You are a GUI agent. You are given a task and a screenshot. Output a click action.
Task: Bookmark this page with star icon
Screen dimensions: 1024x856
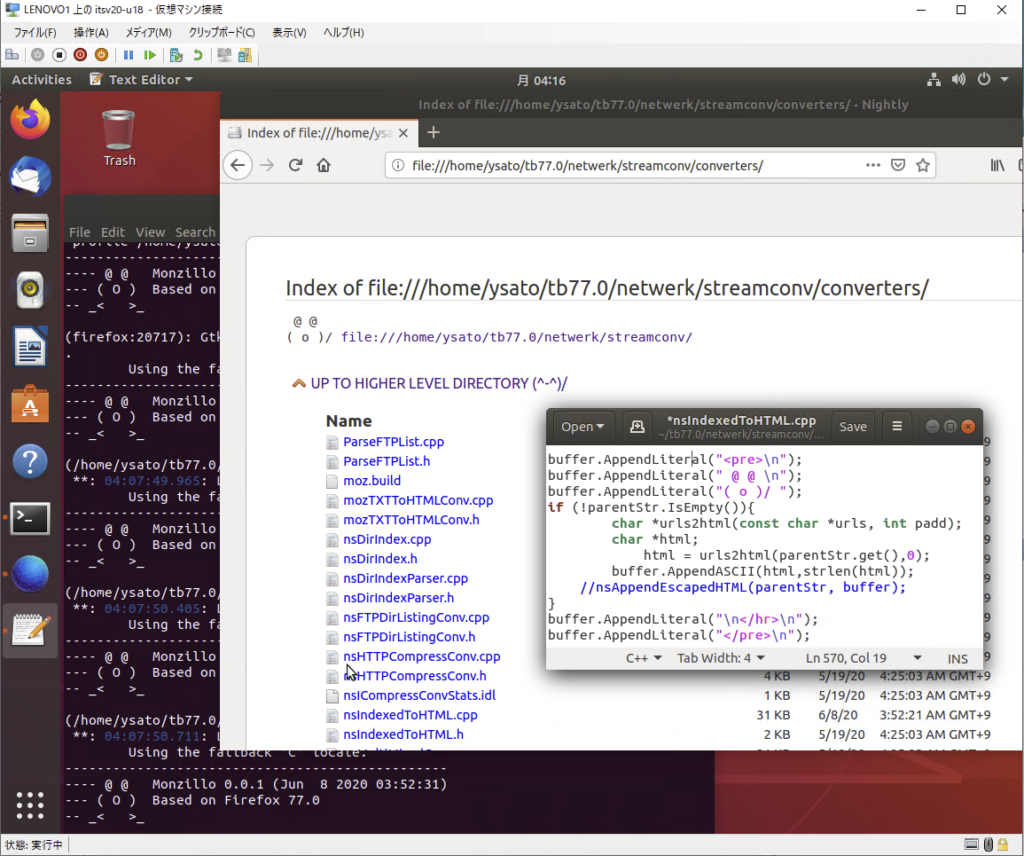[x=923, y=165]
